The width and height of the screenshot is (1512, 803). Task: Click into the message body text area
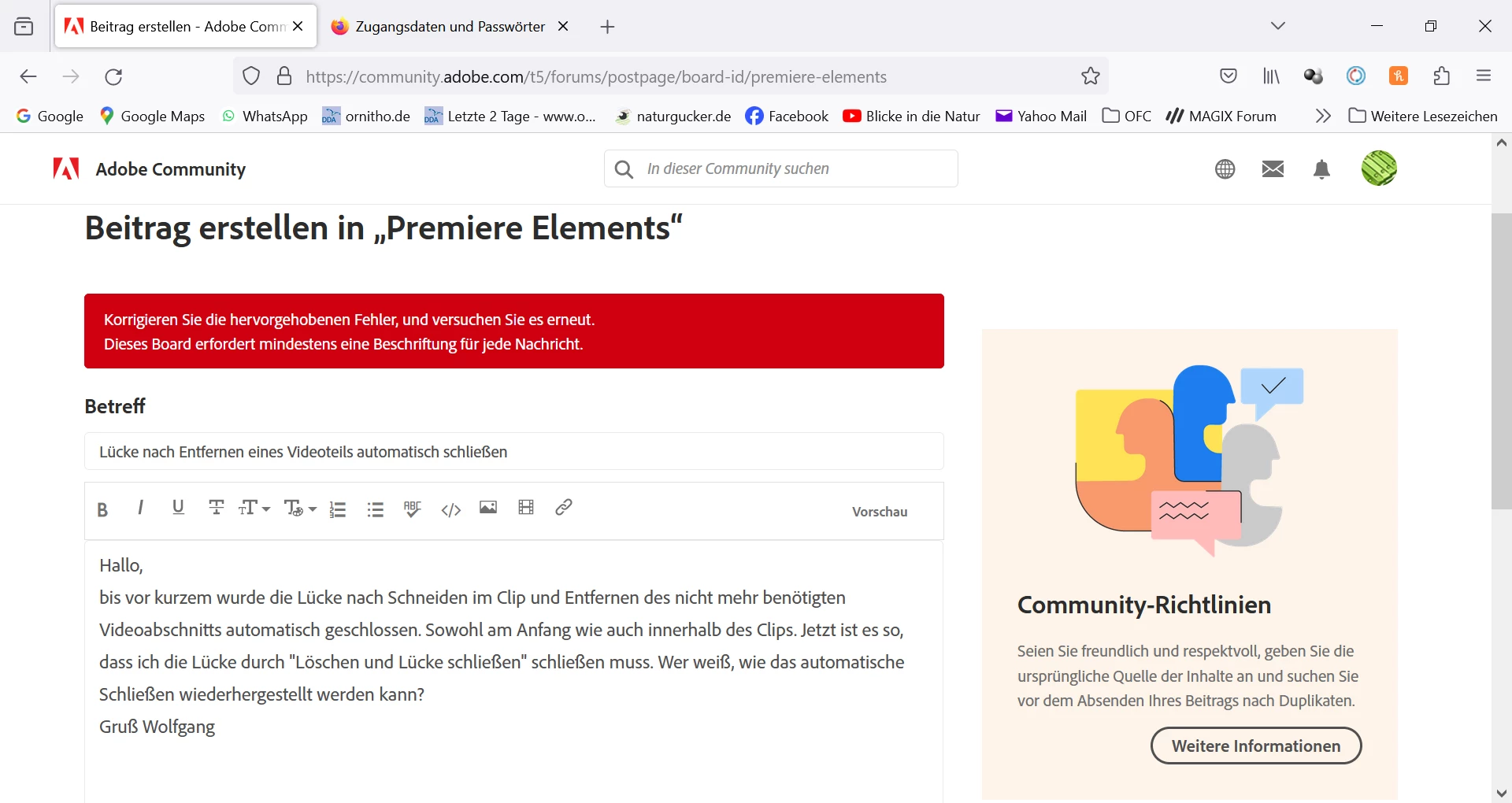click(514, 672)
